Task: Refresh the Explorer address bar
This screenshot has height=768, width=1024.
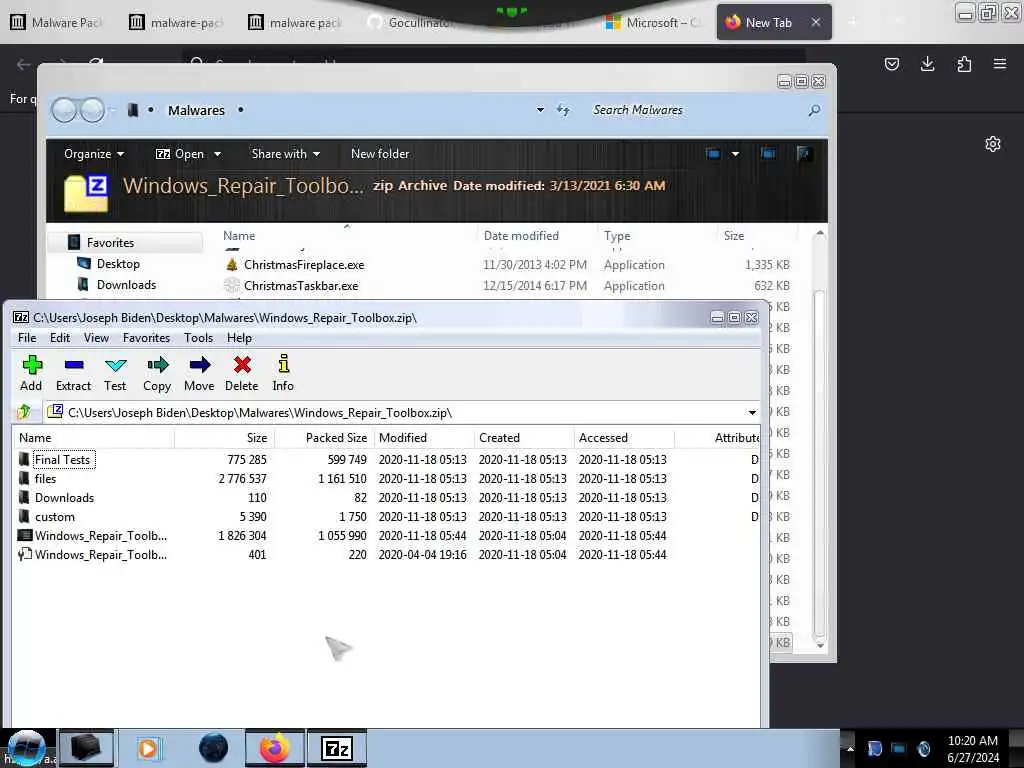Action: [x=563, y=110]
